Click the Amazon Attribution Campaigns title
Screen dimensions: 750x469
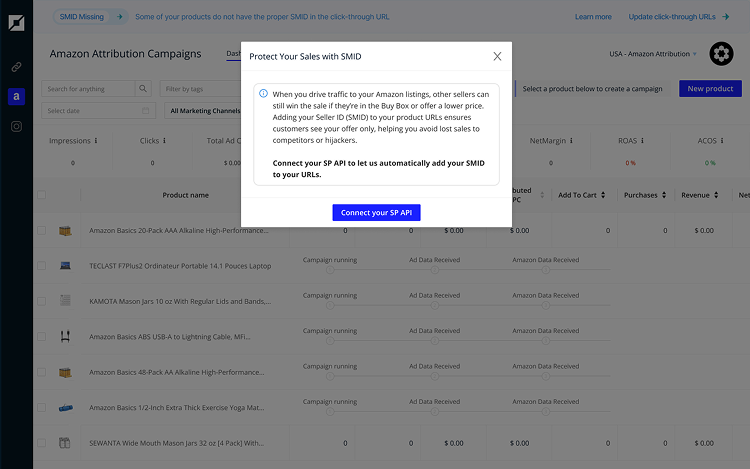125,54
